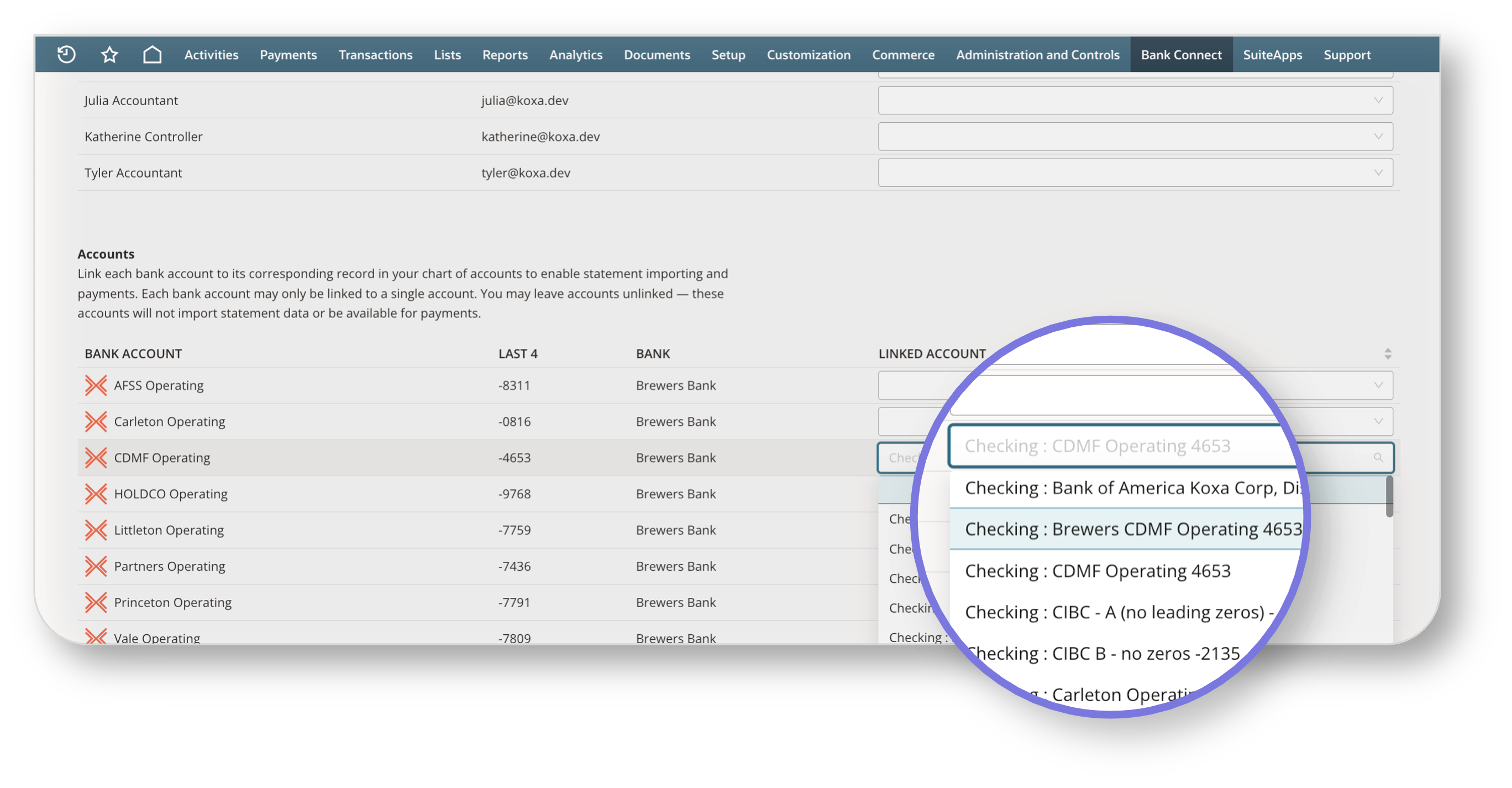The image size is (1512, 788).
Task: Click the LINKED ACCOUNT column header
Action: [932, 353]
